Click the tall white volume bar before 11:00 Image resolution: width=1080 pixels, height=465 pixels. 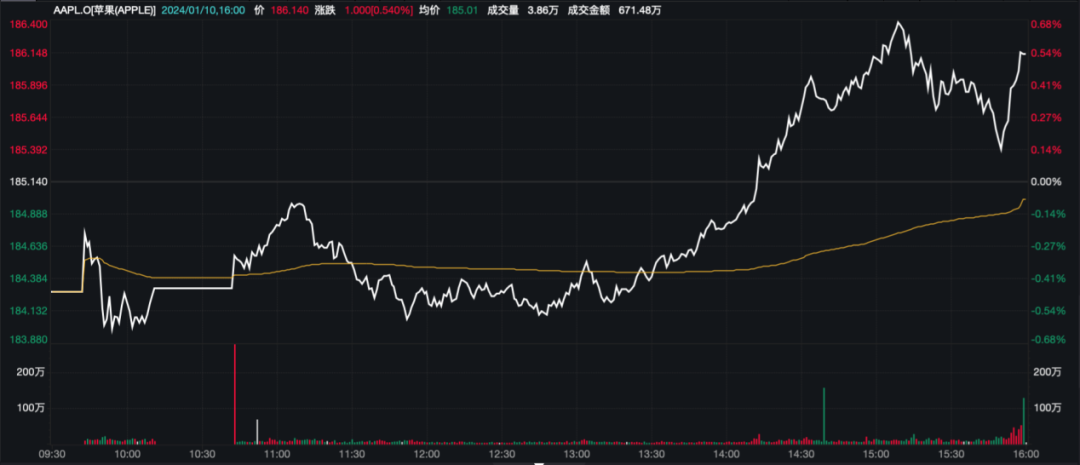[258, 431]
